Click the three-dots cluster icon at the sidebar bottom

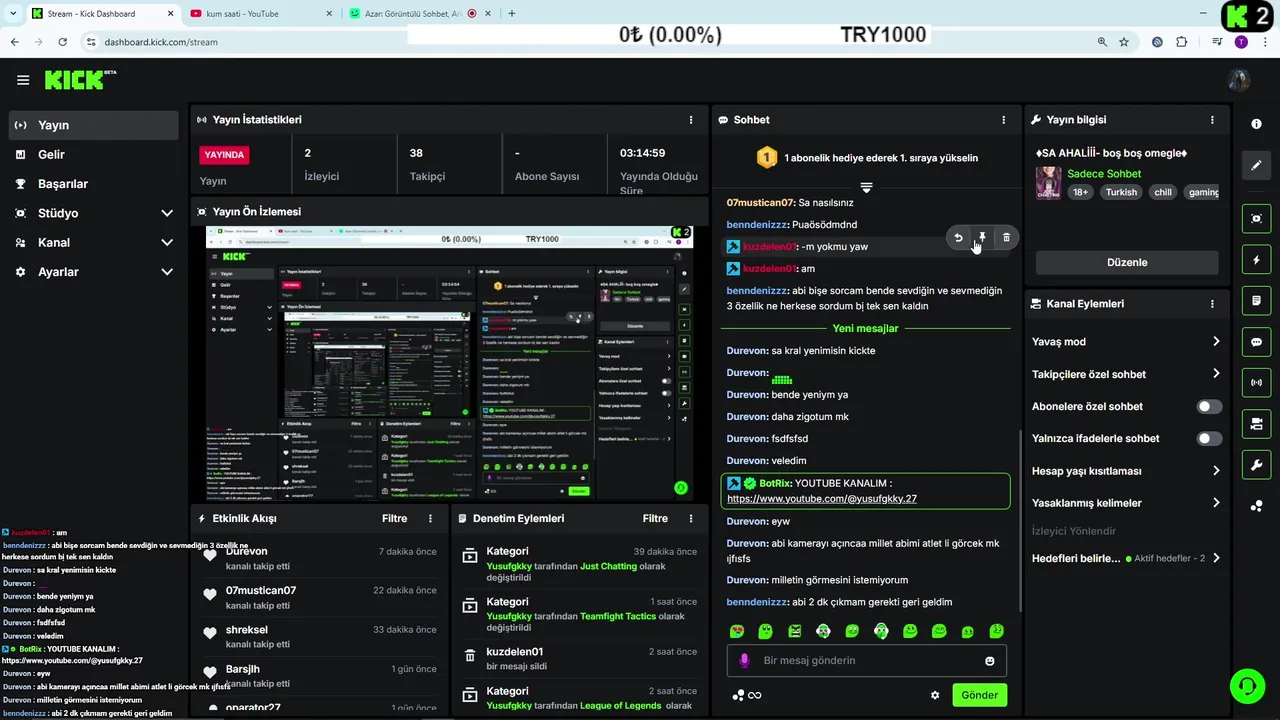(x=1256, y=506)
